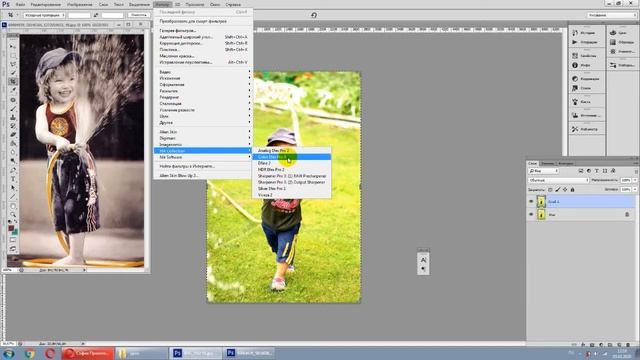This screenshot has width=640, height=360.
Task: Hide the Фон layer
Action: (531, 214)
